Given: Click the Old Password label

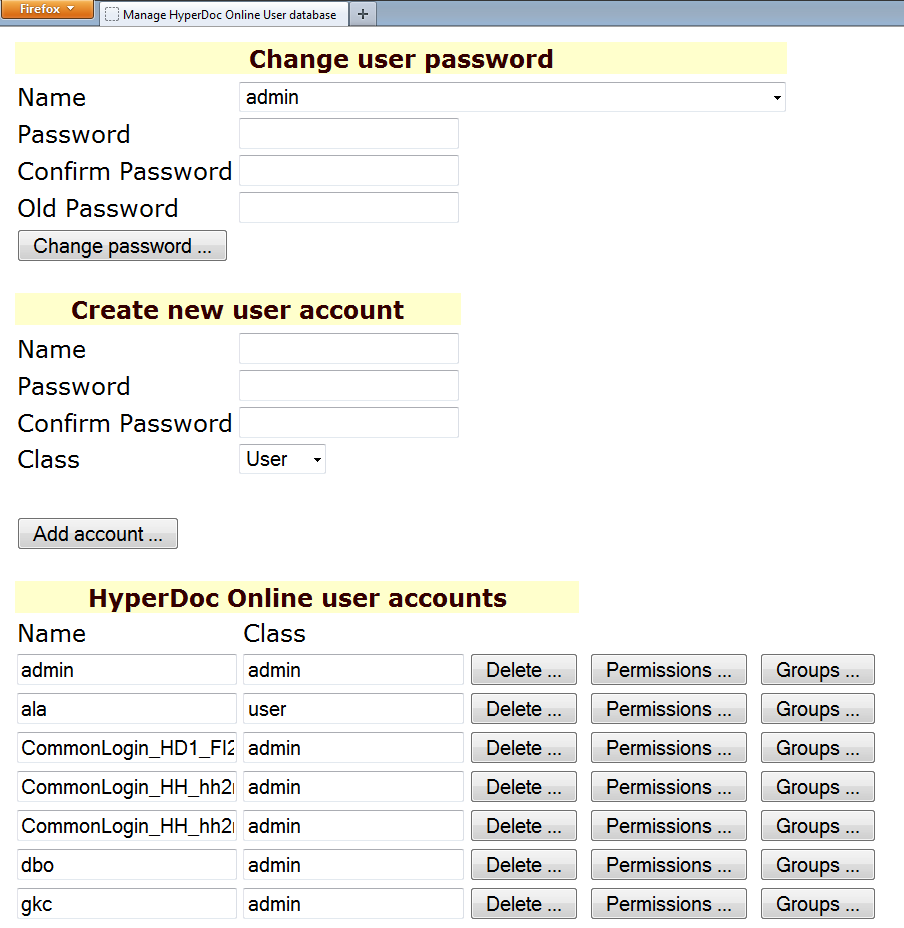Looking at the screenshot, I should coord(98,208).
